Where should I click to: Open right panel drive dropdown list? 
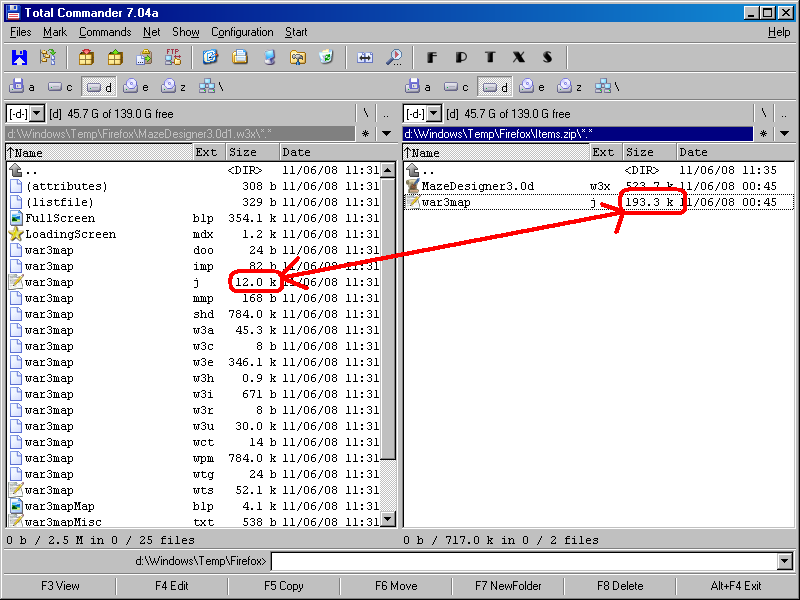433,114
